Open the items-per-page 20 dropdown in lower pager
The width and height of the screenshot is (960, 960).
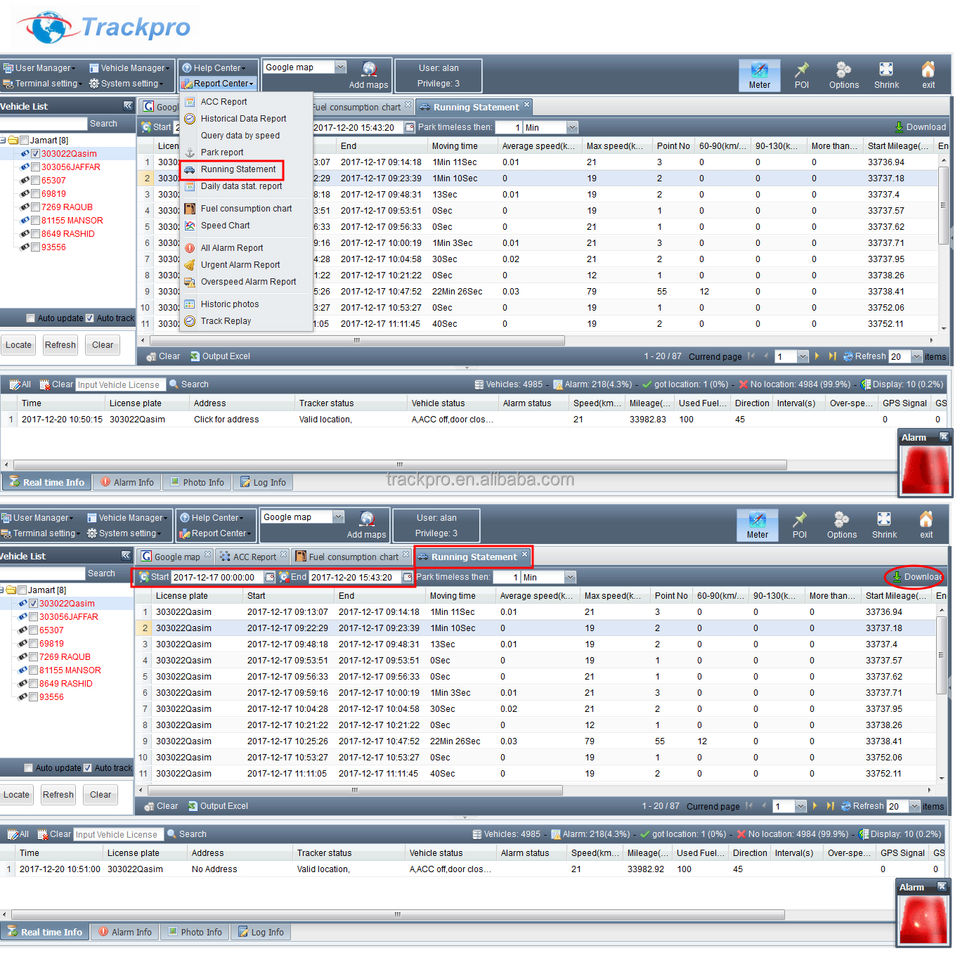[915, 806]
